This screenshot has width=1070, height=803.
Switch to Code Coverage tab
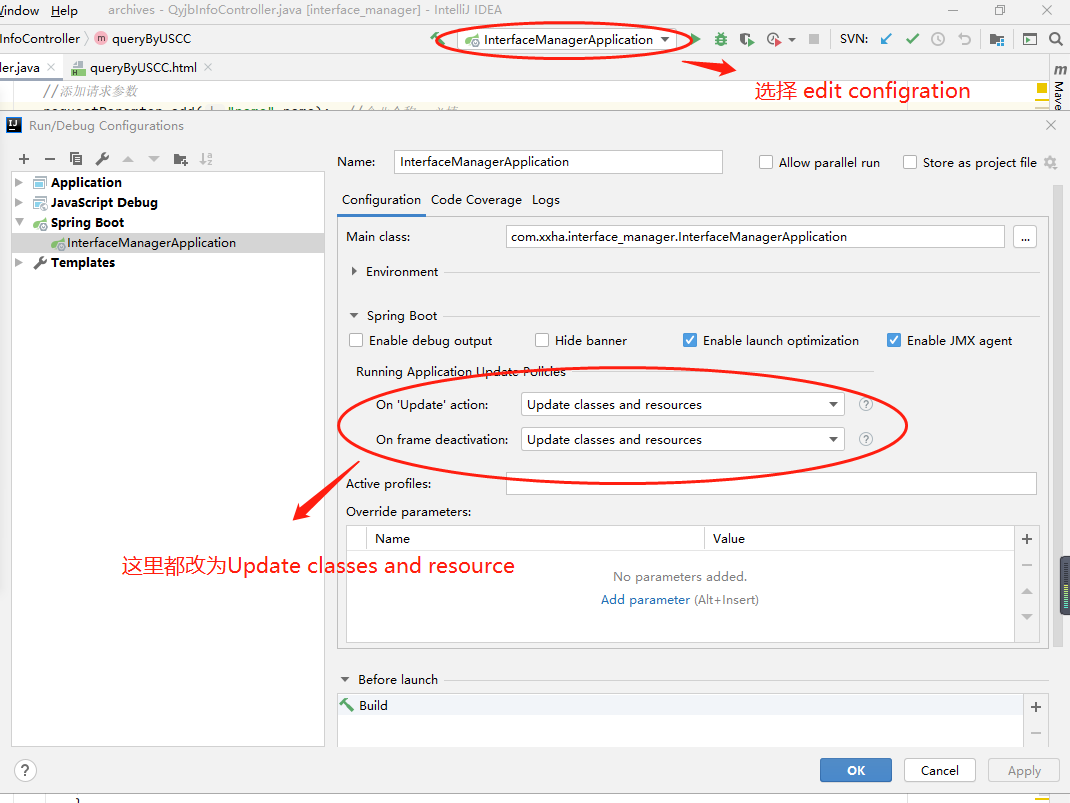coord(476,200)
